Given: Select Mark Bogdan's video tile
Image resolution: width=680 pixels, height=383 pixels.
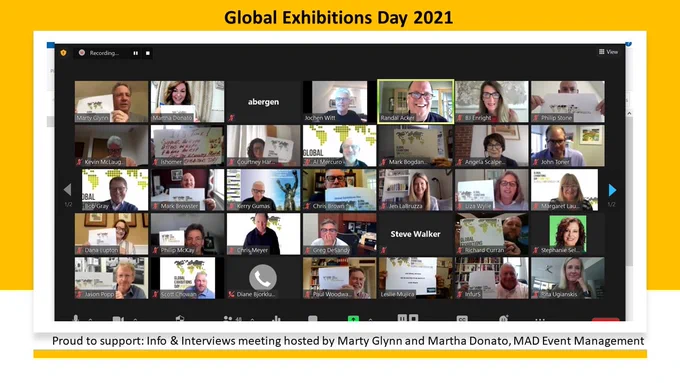Looking at the screenshot, I should (415, 146).
